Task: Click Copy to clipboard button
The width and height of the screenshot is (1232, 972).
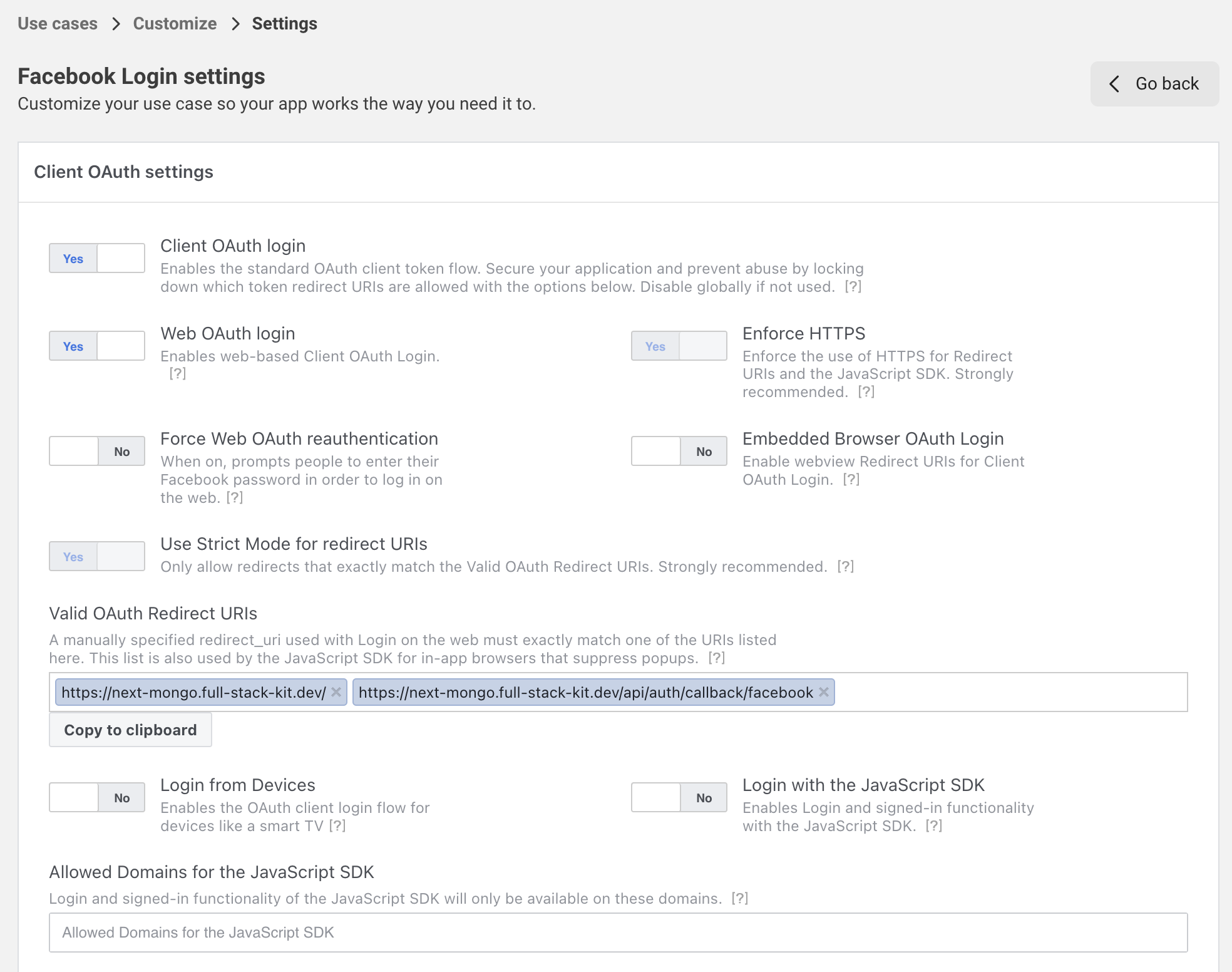Action: (130, 730)
